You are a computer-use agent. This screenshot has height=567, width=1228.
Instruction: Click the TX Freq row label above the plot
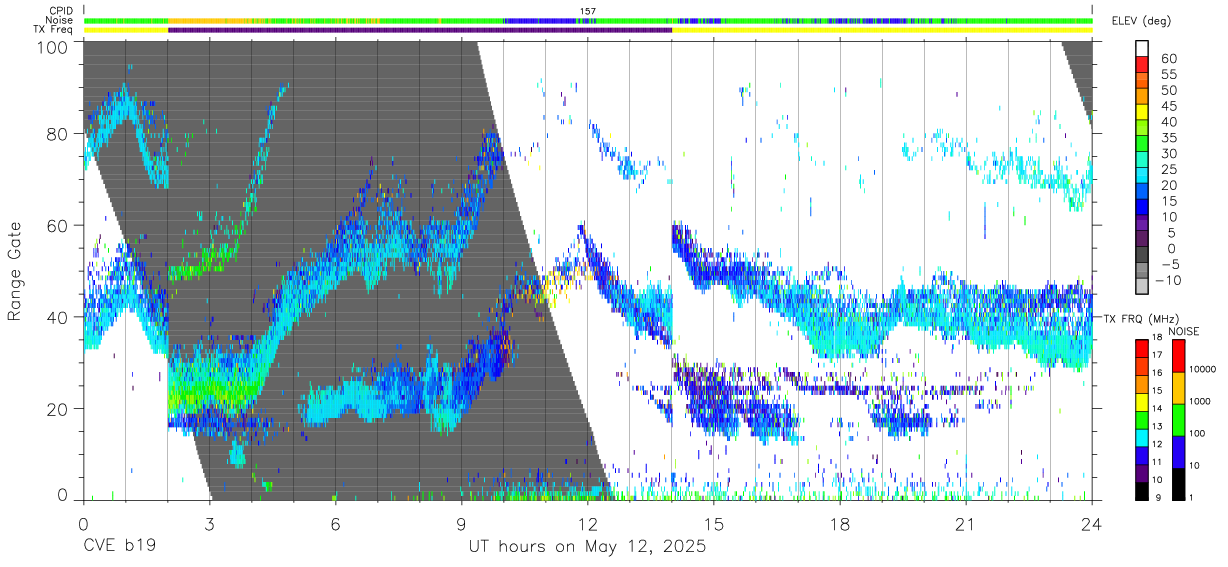[53, 29]
